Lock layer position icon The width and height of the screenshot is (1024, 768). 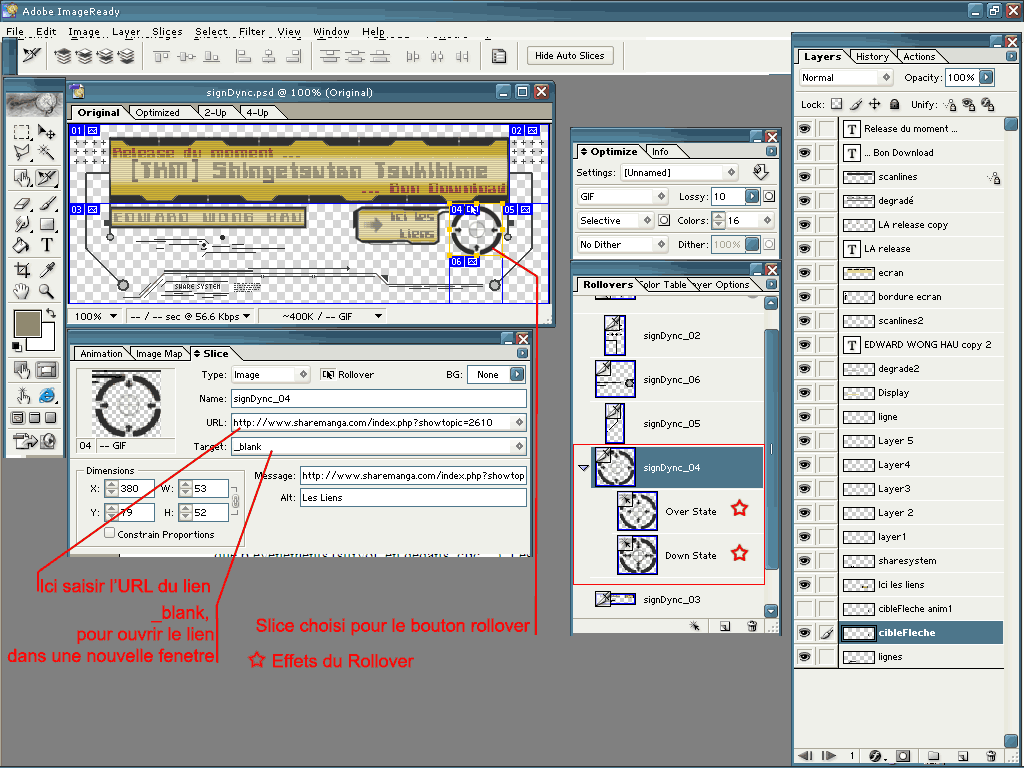(874, 104)
